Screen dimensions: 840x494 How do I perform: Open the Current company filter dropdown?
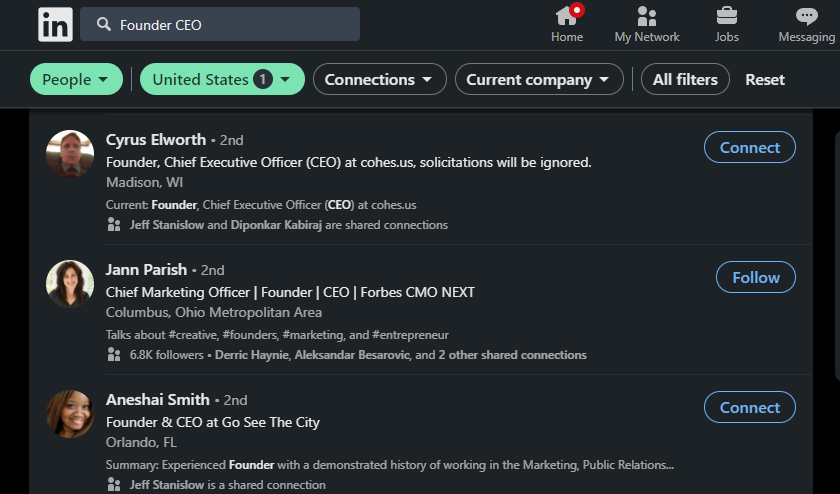pyautogui.click(x=538, y=80)
